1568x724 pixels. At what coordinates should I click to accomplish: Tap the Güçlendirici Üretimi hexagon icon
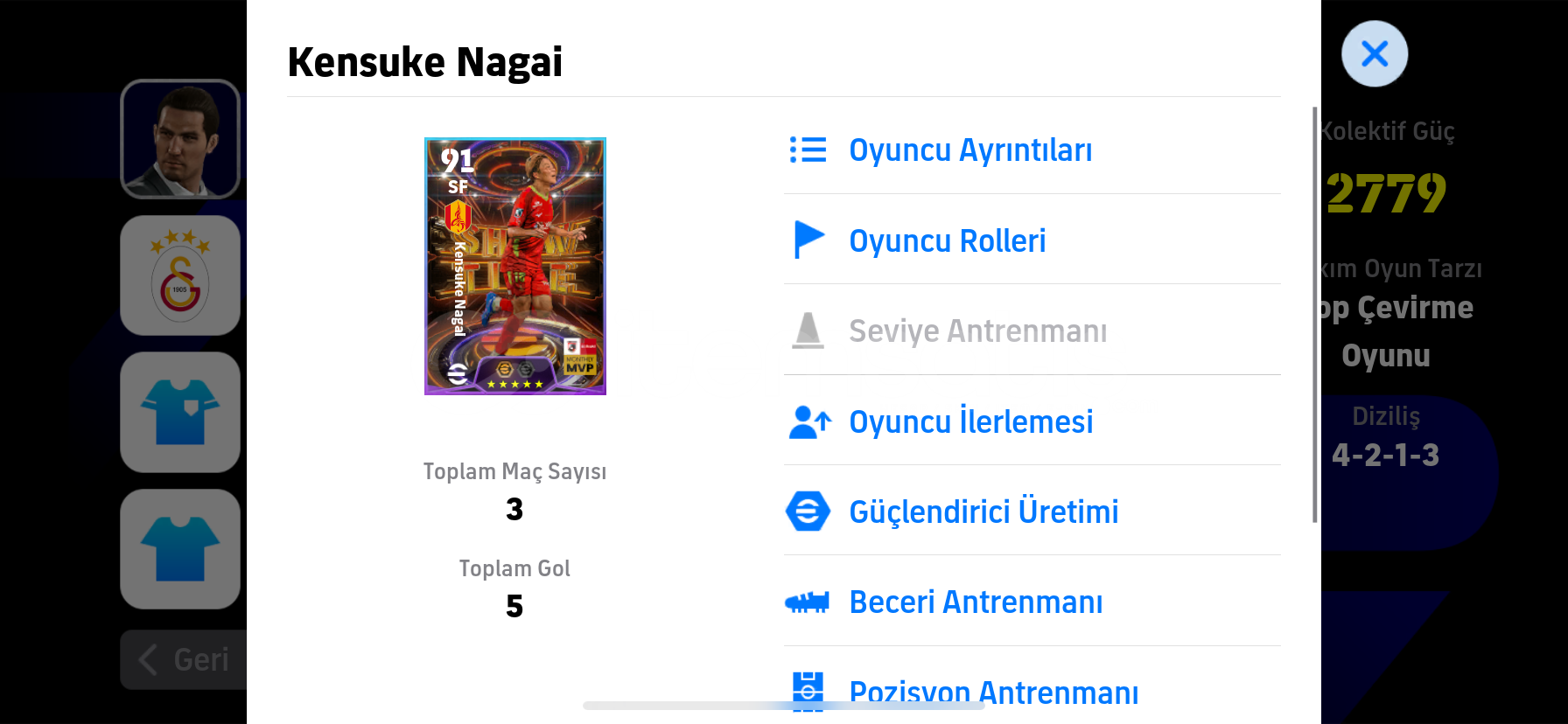click(x=808, y=512)
